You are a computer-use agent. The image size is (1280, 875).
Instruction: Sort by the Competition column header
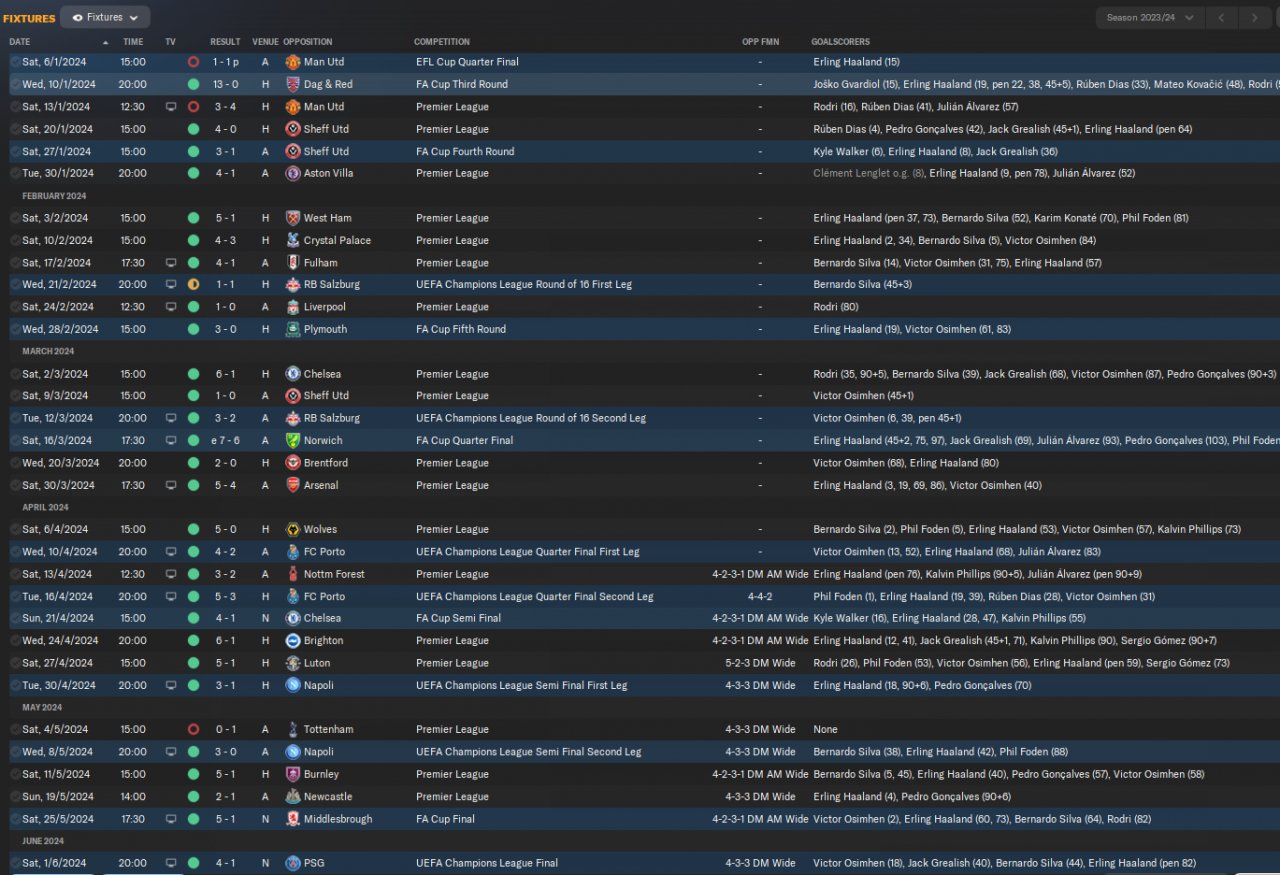[442, 42]
